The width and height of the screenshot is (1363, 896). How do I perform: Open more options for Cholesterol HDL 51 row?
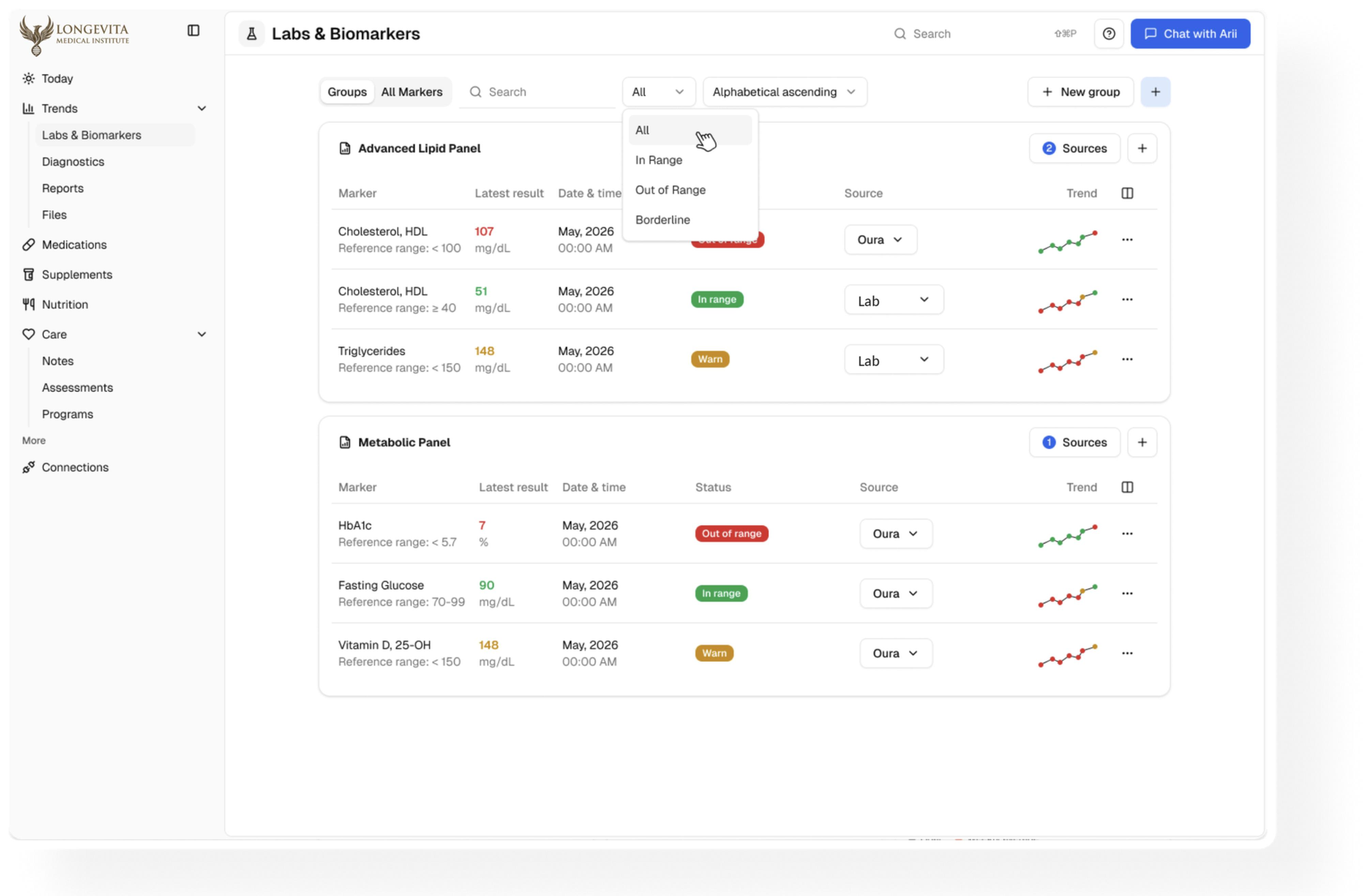coord(1127,300)
